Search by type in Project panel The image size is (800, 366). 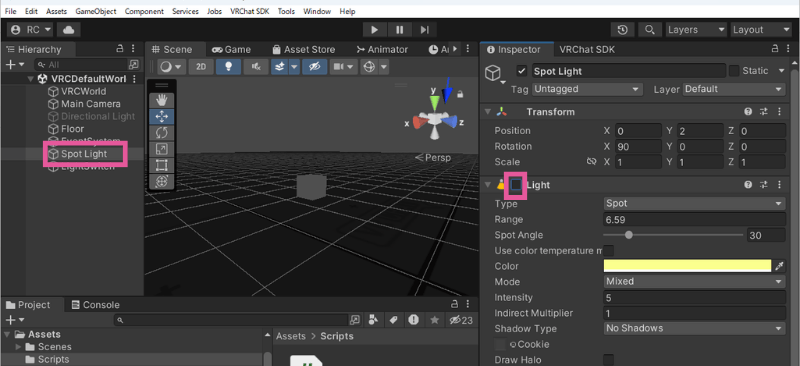pyautogui.click(x=373, y=320)
